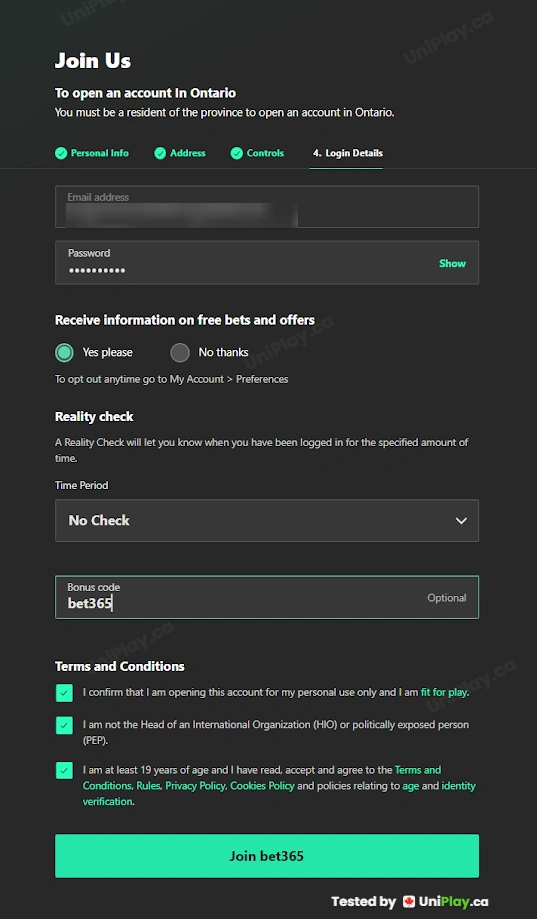537x919 pixels.
Task: Click the green check icon beside Address
Action: click(x=160, y=154)
